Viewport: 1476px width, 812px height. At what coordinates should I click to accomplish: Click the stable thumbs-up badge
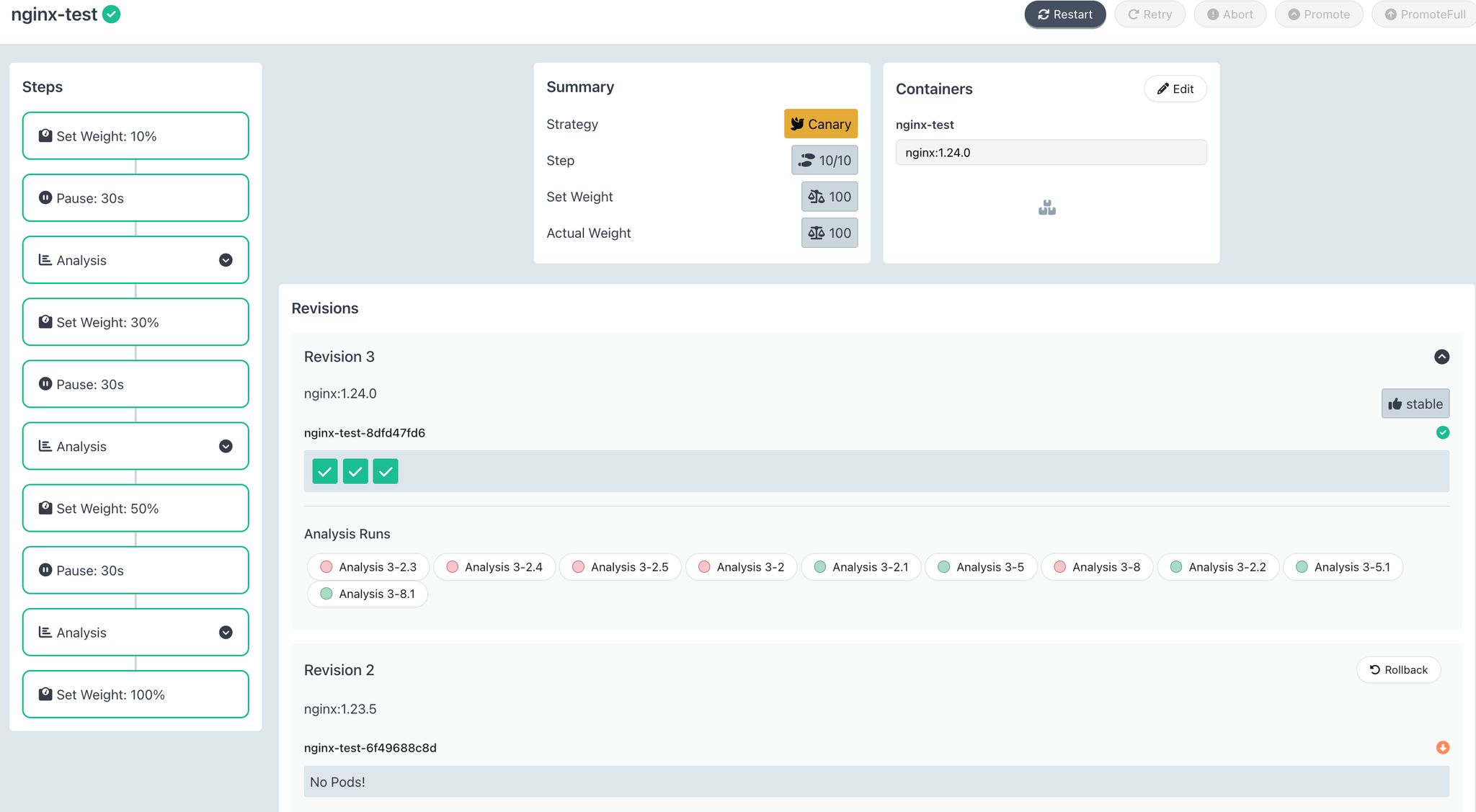[x=1415, y=403]
